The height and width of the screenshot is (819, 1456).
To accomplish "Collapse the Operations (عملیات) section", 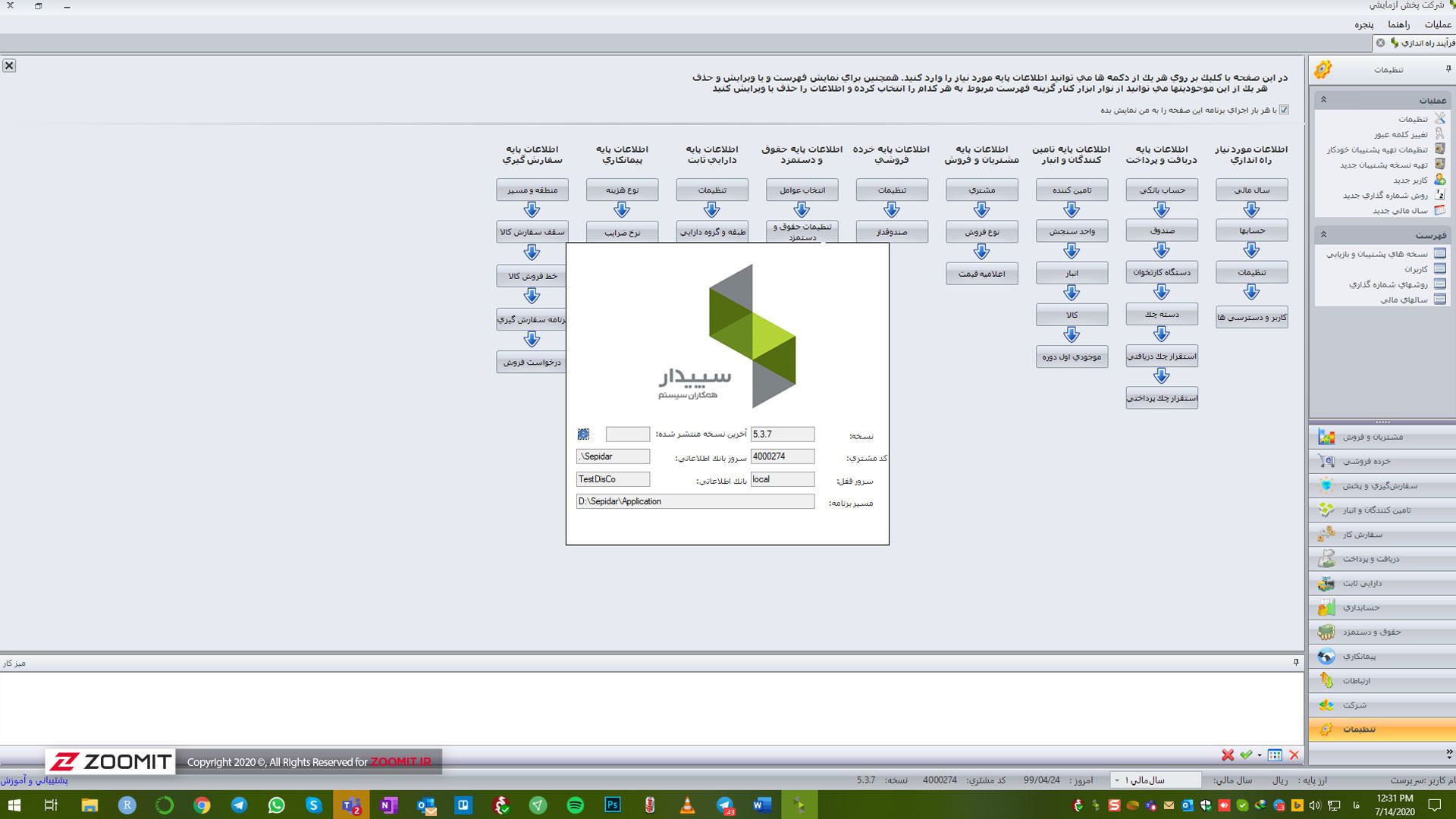I will 1323,100.
